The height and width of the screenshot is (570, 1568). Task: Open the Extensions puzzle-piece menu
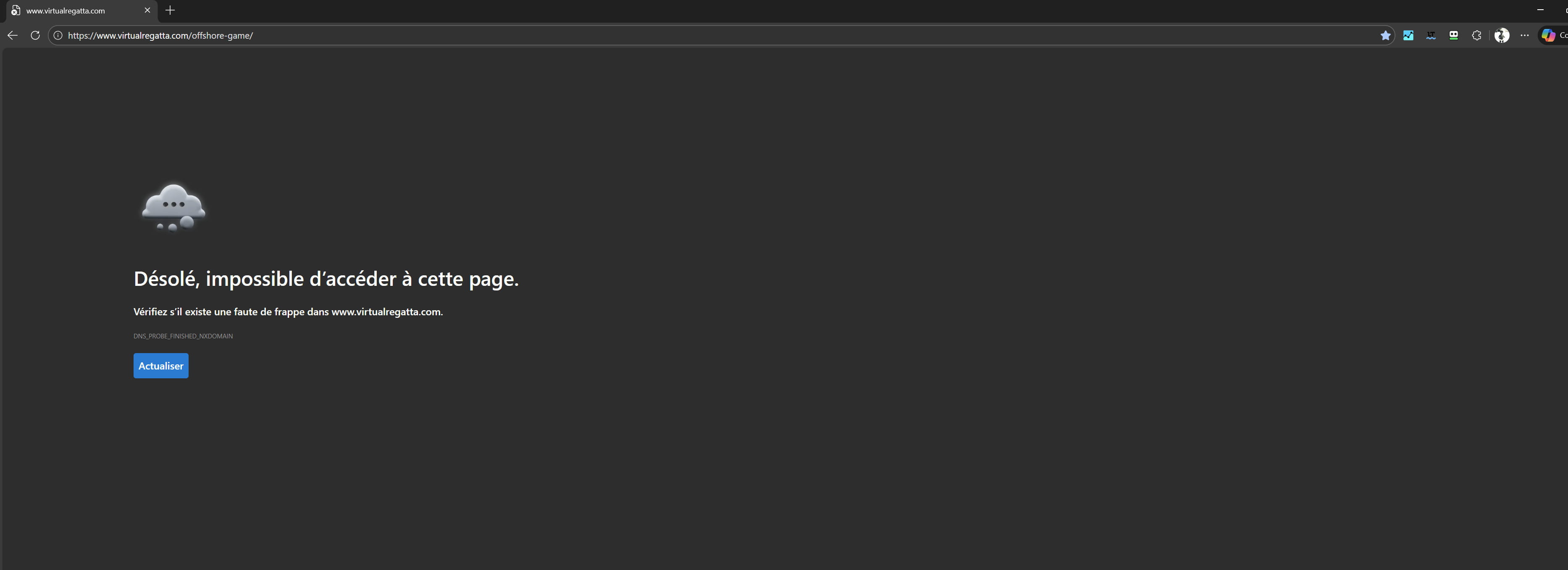click(x=1477, y=35)
